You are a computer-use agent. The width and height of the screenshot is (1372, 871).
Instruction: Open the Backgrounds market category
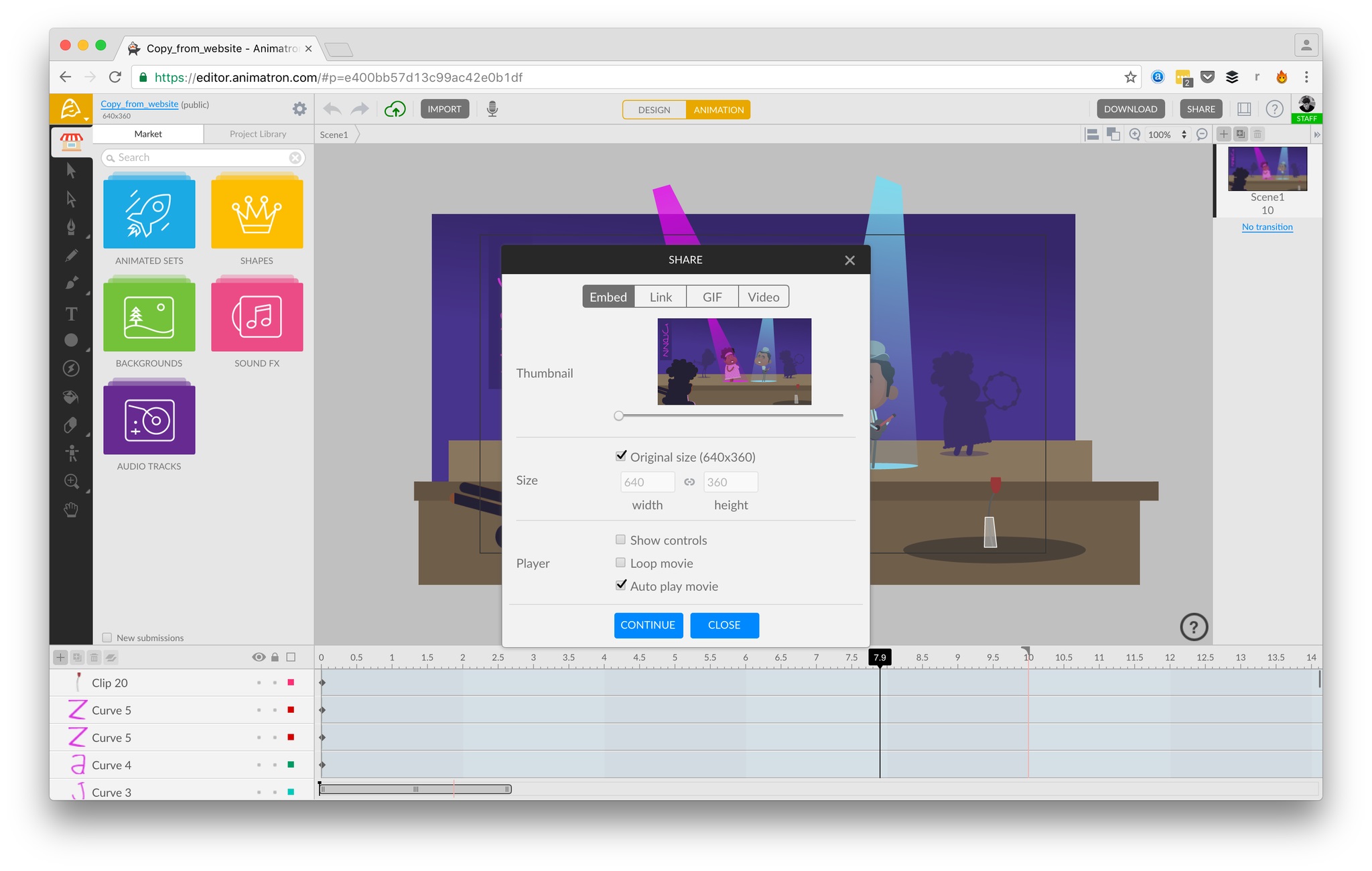(149, 317)
